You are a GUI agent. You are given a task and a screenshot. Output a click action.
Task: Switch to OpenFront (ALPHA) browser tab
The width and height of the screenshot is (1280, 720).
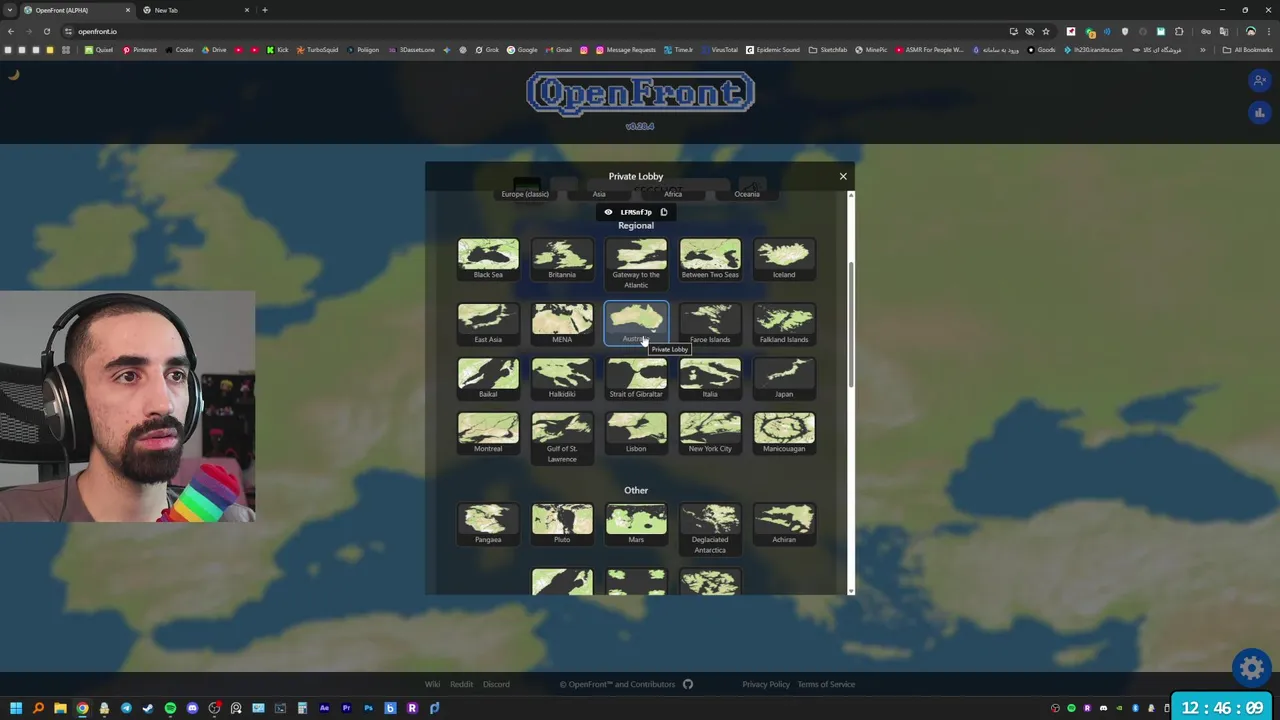[x=76, y=10]
